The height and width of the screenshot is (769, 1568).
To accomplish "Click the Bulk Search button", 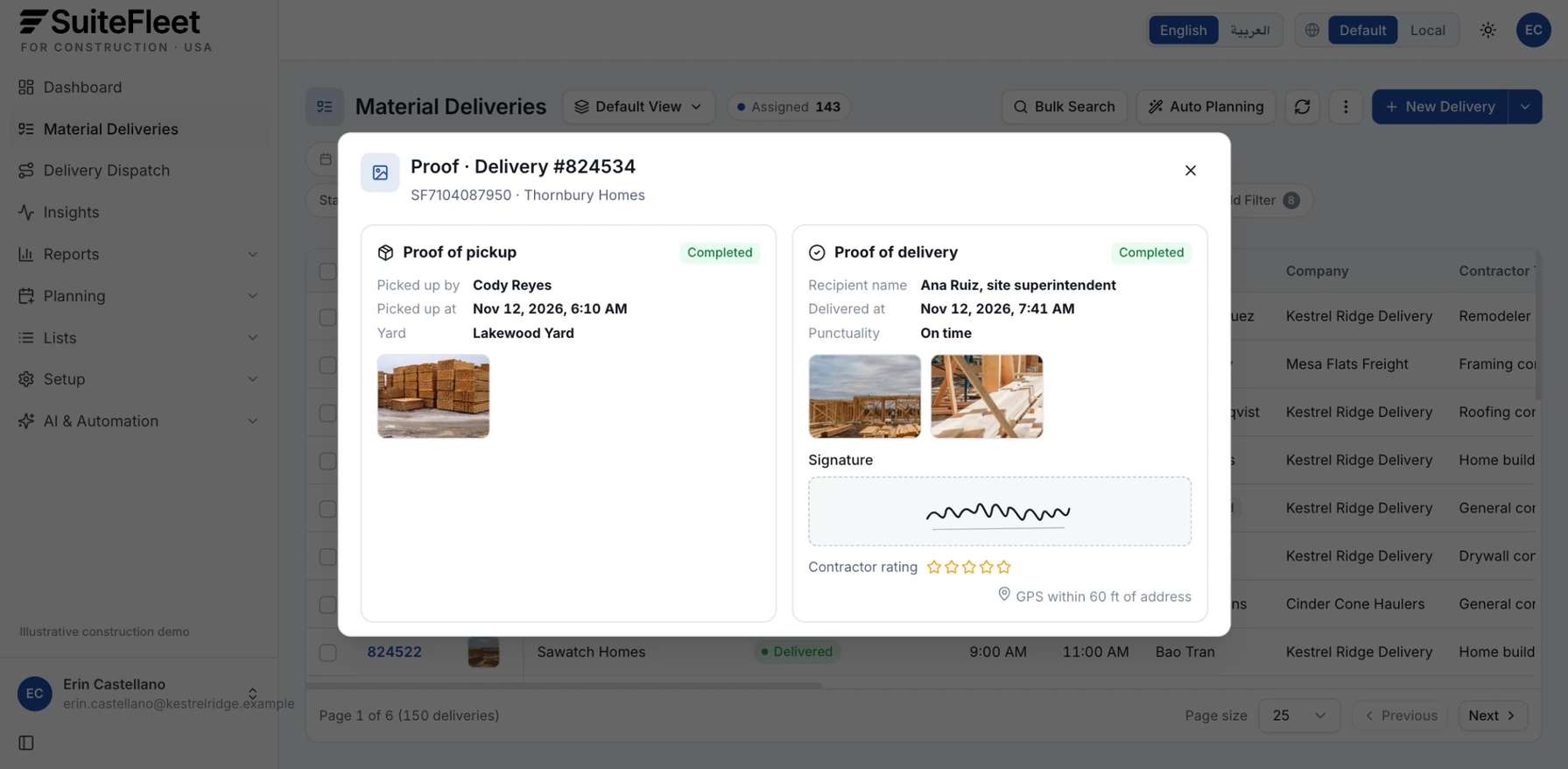I will [x=1064, y=107].
